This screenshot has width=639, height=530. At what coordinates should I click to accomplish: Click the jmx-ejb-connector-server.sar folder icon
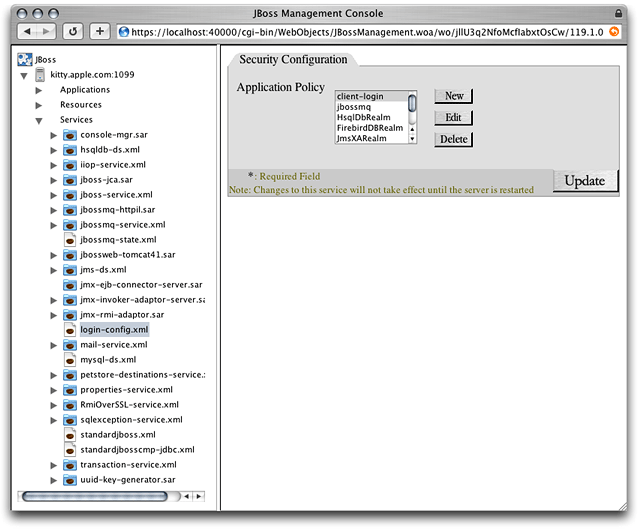pos(70,285)
